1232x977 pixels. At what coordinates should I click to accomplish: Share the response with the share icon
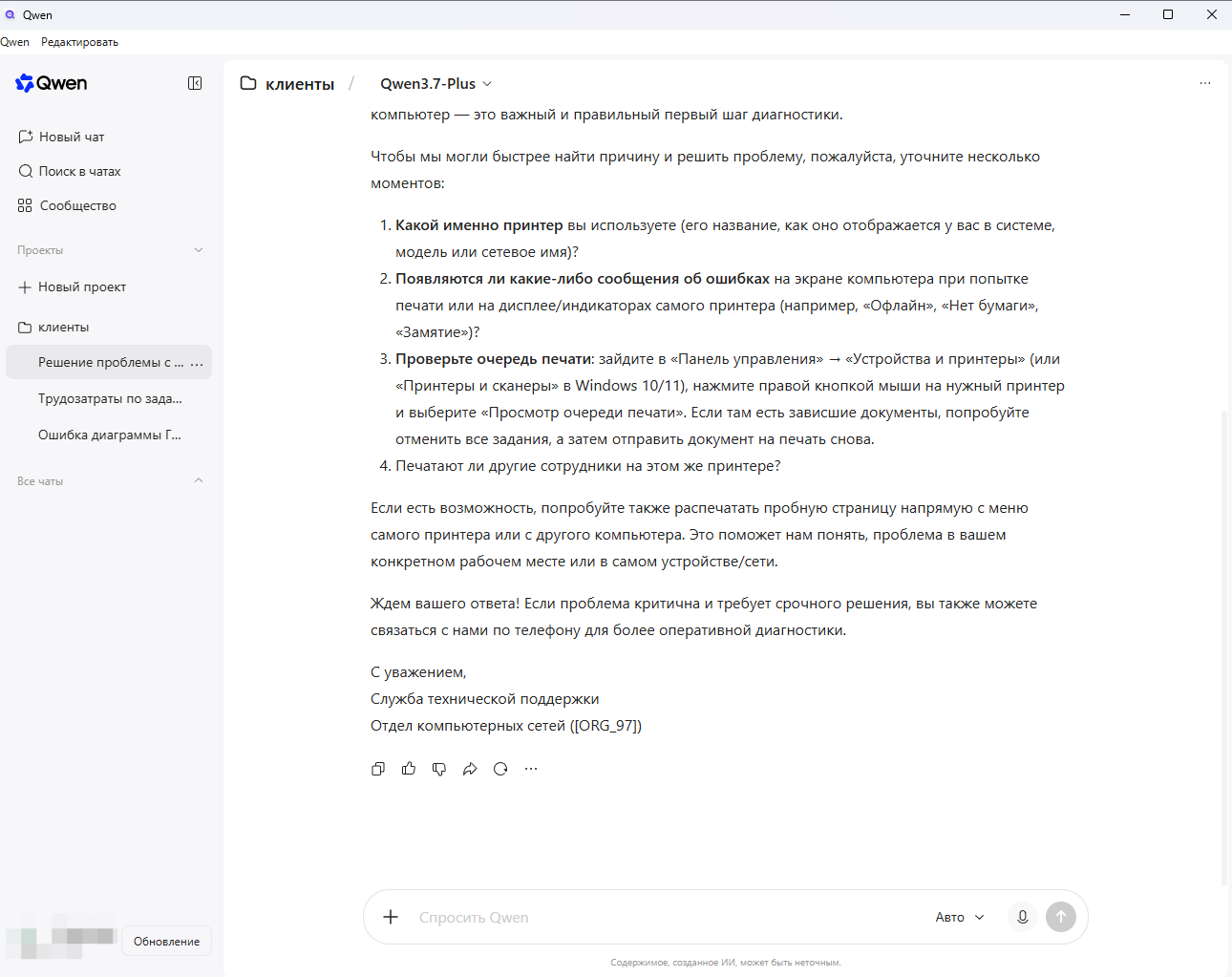click(x=470, y=769)
